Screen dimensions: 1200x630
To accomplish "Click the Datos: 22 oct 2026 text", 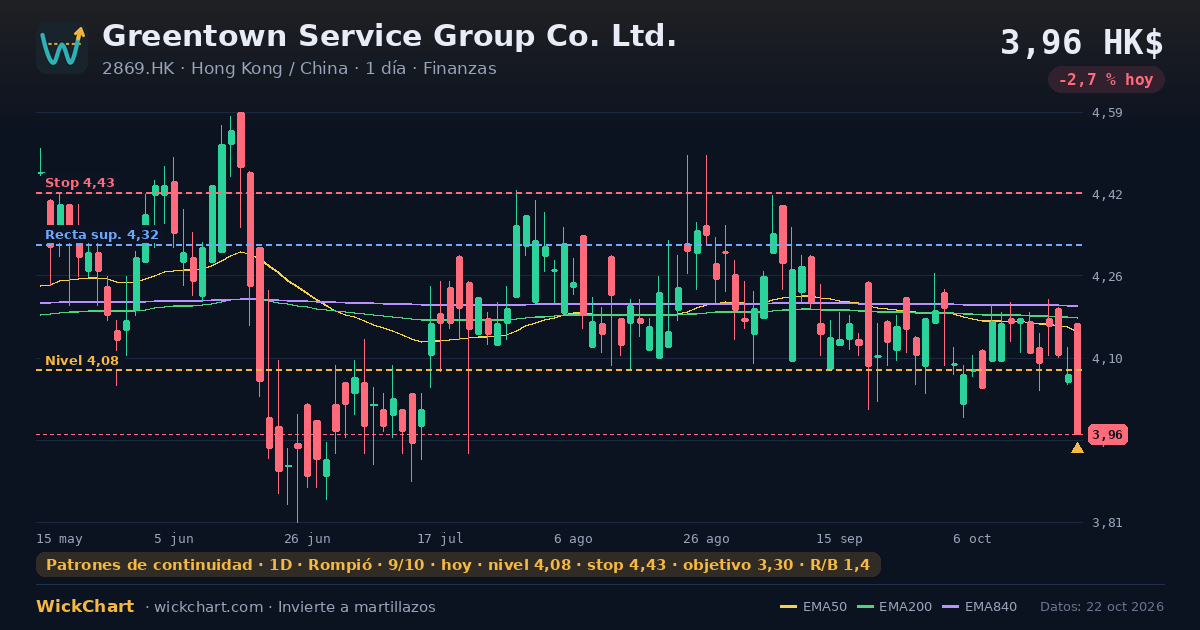I will pos(1102,607).
